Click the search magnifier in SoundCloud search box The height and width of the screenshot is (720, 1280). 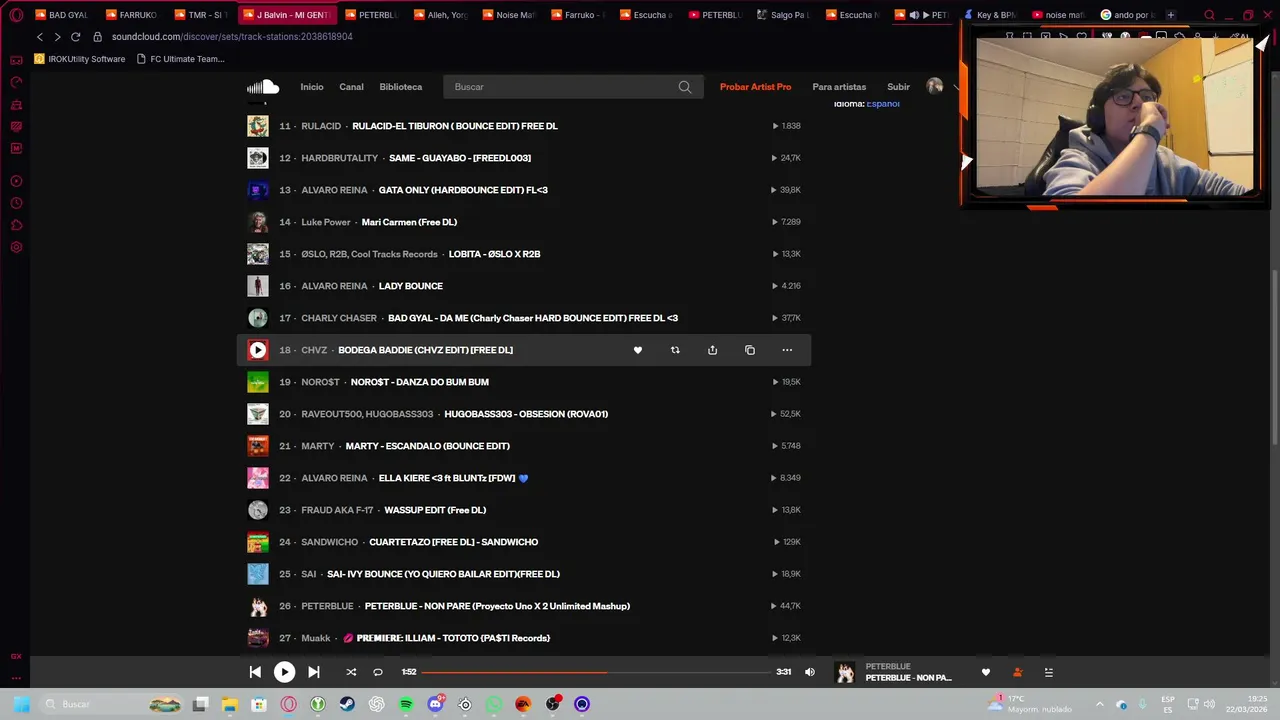coord(685,87)
